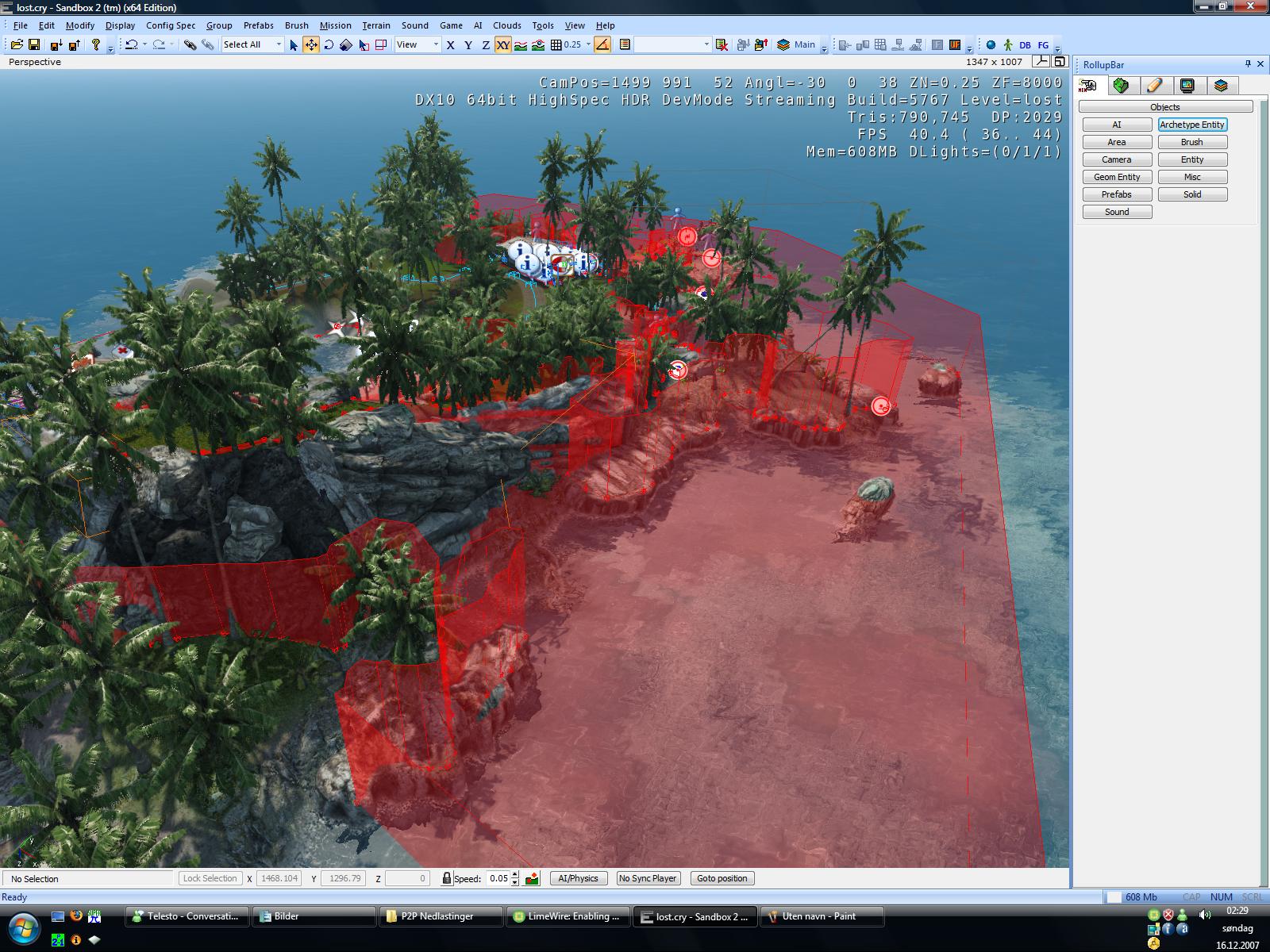Open the layers selector icon
This screenshot has height=952, width=1270.
pos(783,44)
